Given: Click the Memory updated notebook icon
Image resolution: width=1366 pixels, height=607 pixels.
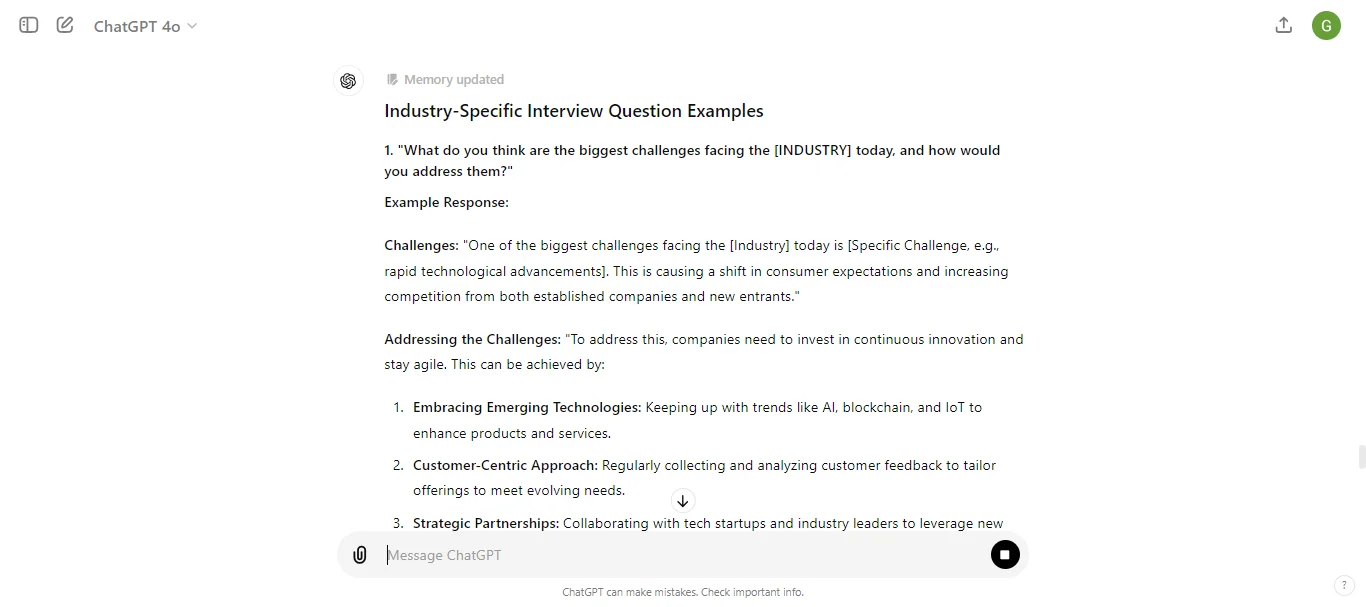Looking at the screenshot, I should point(392,79).
